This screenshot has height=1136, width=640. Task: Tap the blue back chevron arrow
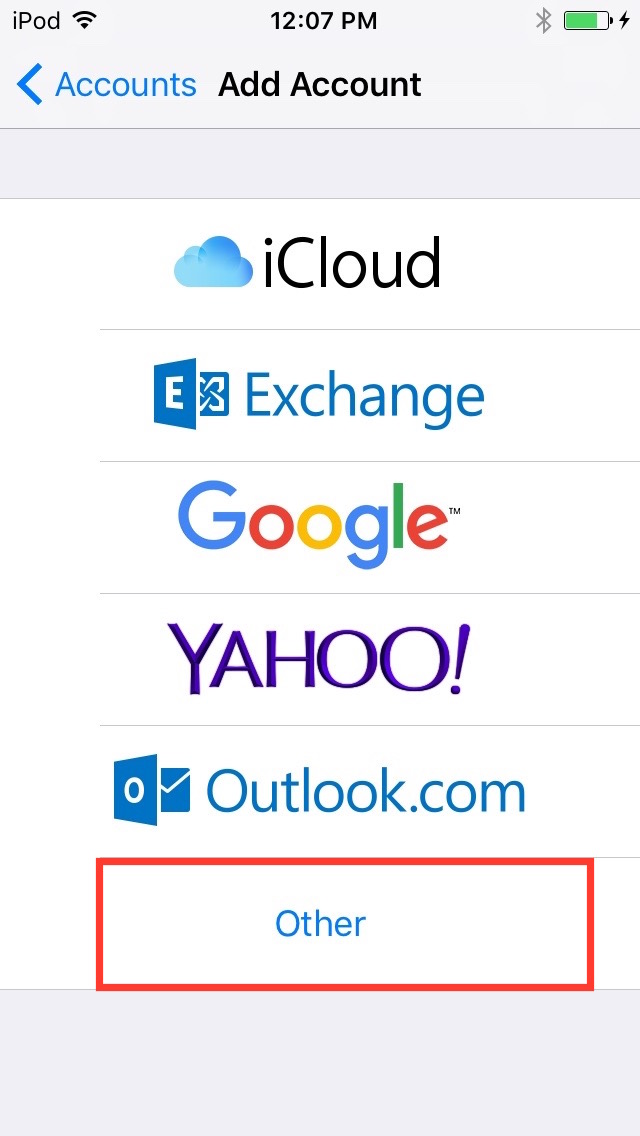coord(30,84)
